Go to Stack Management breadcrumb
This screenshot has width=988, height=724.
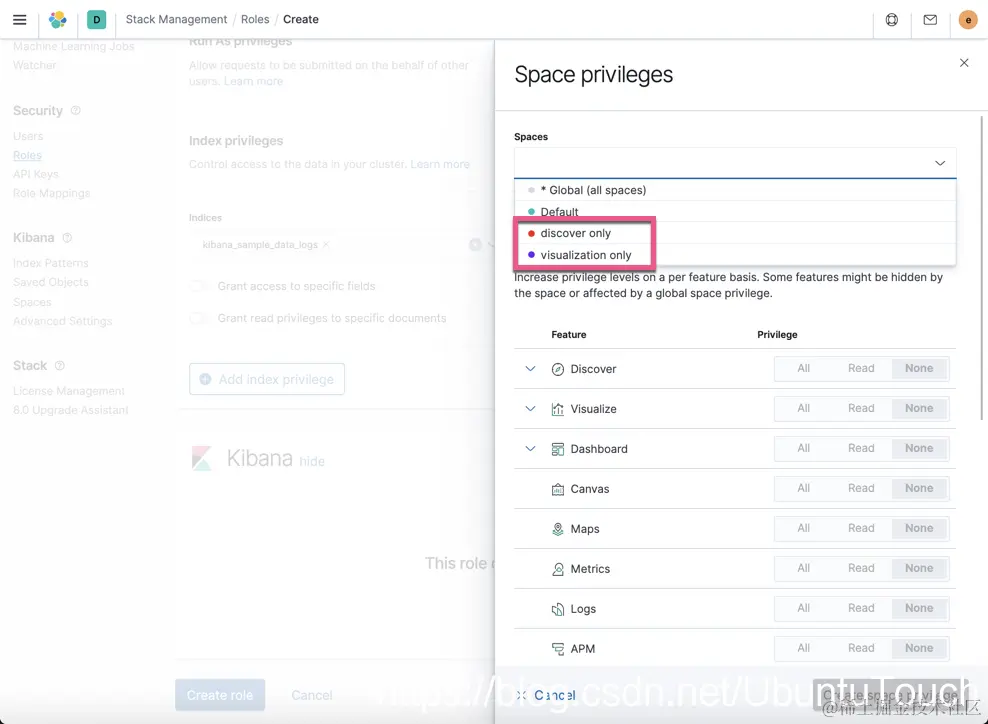click(x=176, y=20)
